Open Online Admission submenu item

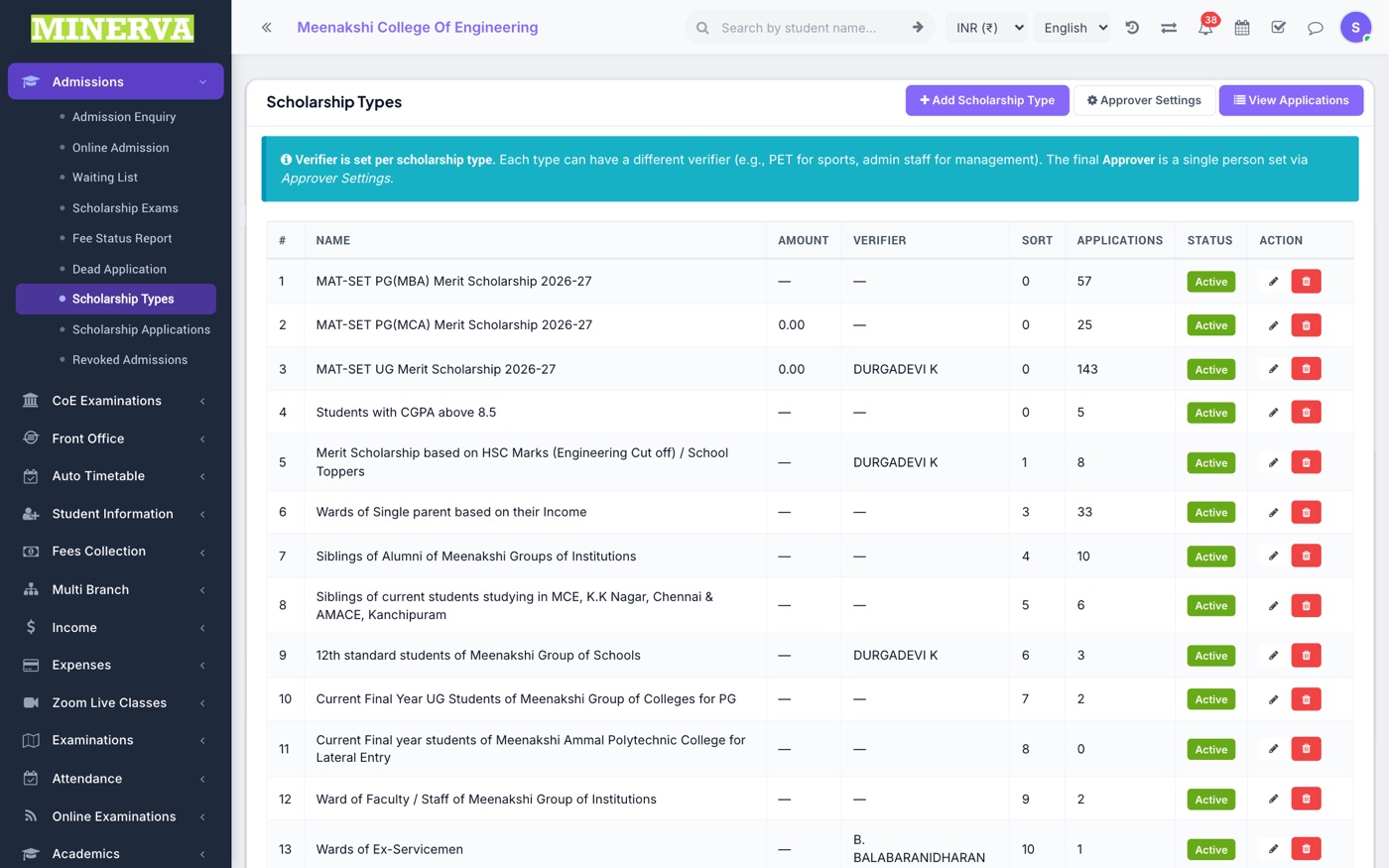click(x=120, y=148)
